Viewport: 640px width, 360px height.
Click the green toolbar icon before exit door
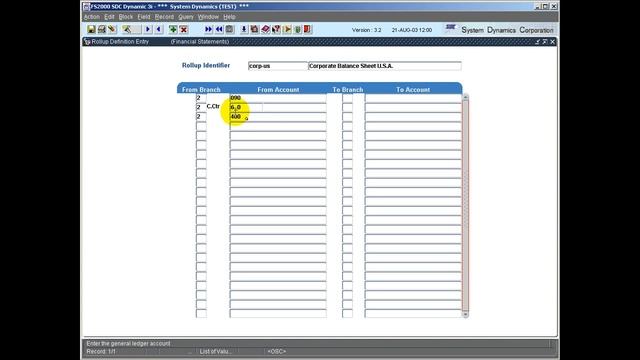[x=298, y=29]
